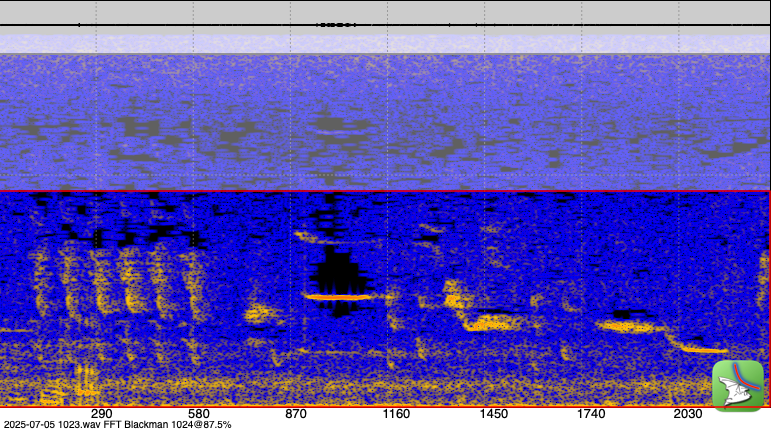Click the 580 time axis label
The height and width of the screenshot is (433, 771).
pos(198,414)
